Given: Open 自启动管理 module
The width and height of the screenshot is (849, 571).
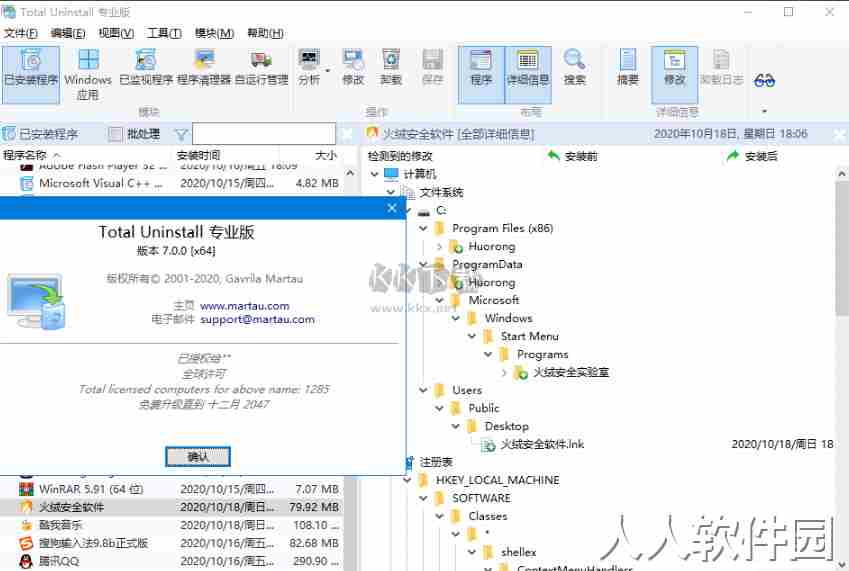Looking at the screenshot, I should 262,69.
